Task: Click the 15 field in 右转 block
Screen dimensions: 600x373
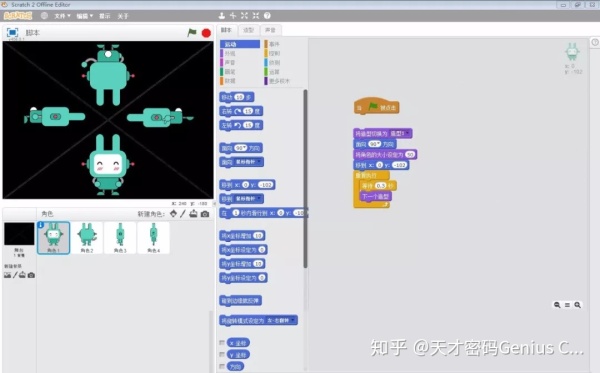Action: [248, 111]
